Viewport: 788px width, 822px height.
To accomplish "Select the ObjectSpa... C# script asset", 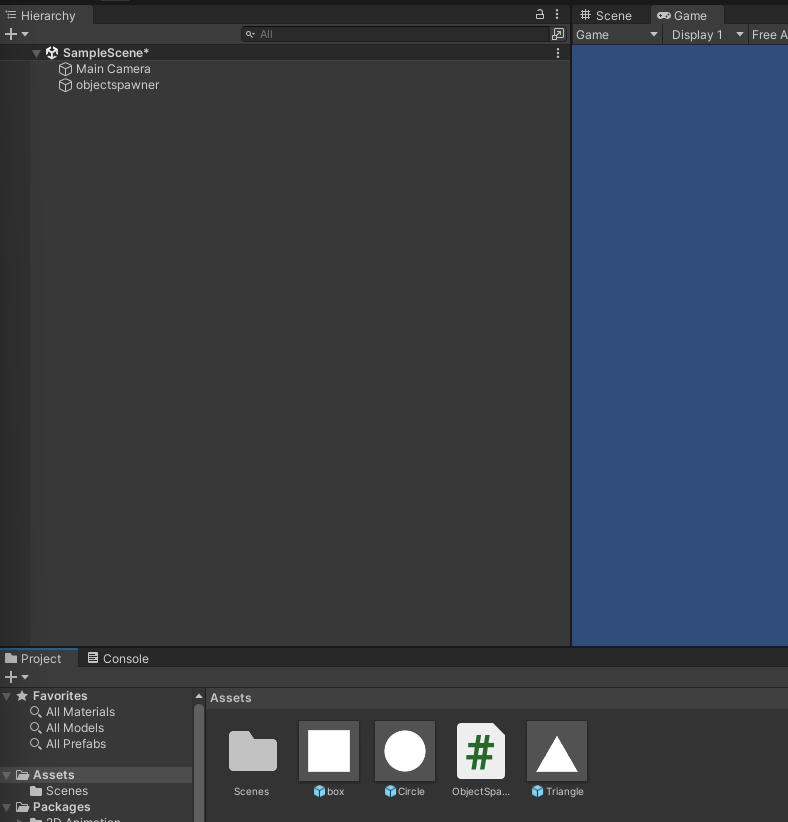I will [x=481, y=751].
